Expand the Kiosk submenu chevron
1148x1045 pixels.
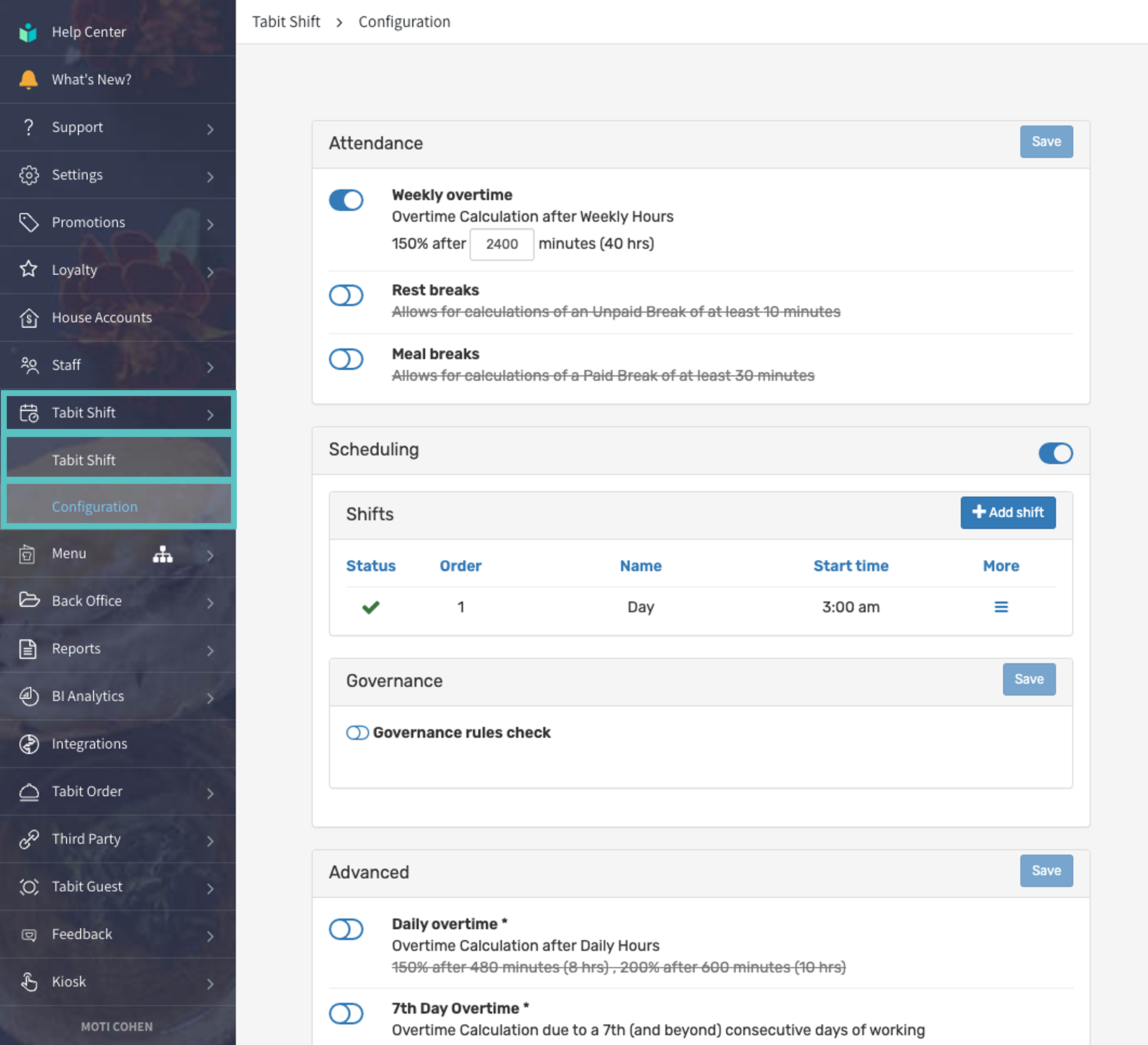tap(210, 983)
